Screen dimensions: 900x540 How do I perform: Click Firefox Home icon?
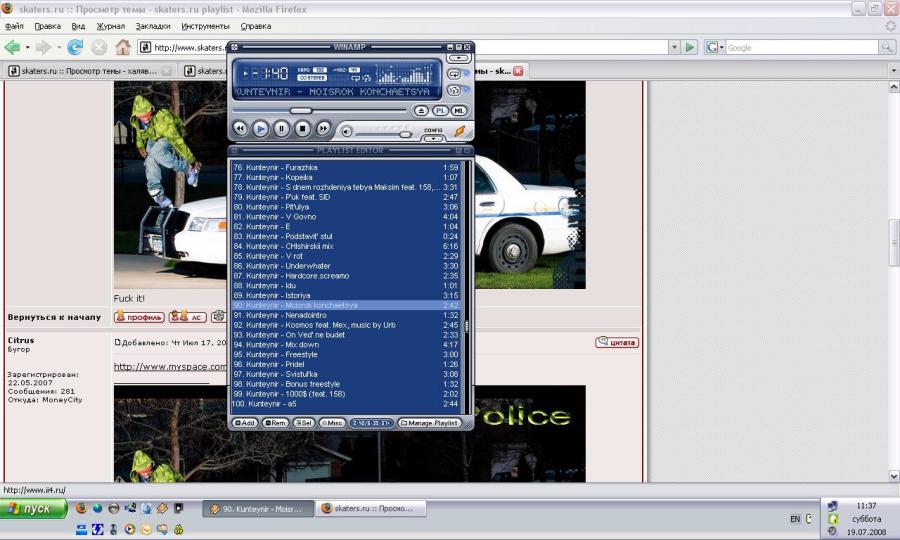point(123,47)
